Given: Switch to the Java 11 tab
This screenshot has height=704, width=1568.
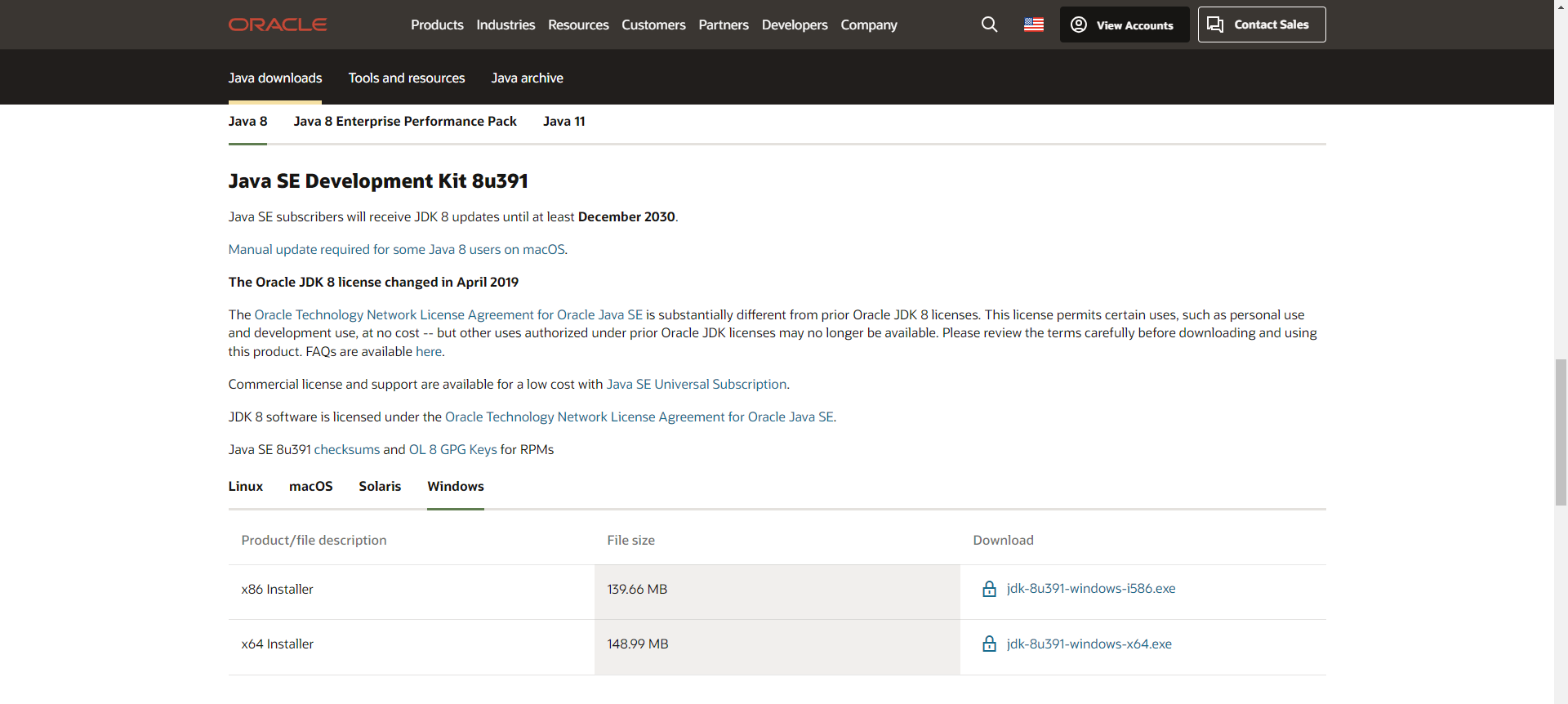Looking at the screenshot, I should 563,122.
